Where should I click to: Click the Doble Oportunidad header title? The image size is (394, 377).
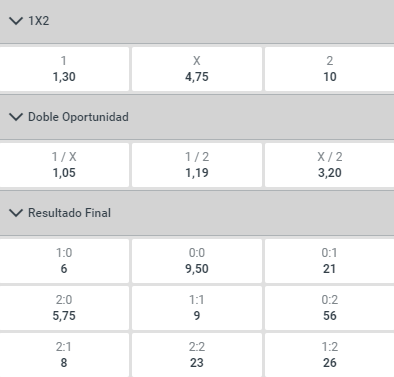click(78, 117)
